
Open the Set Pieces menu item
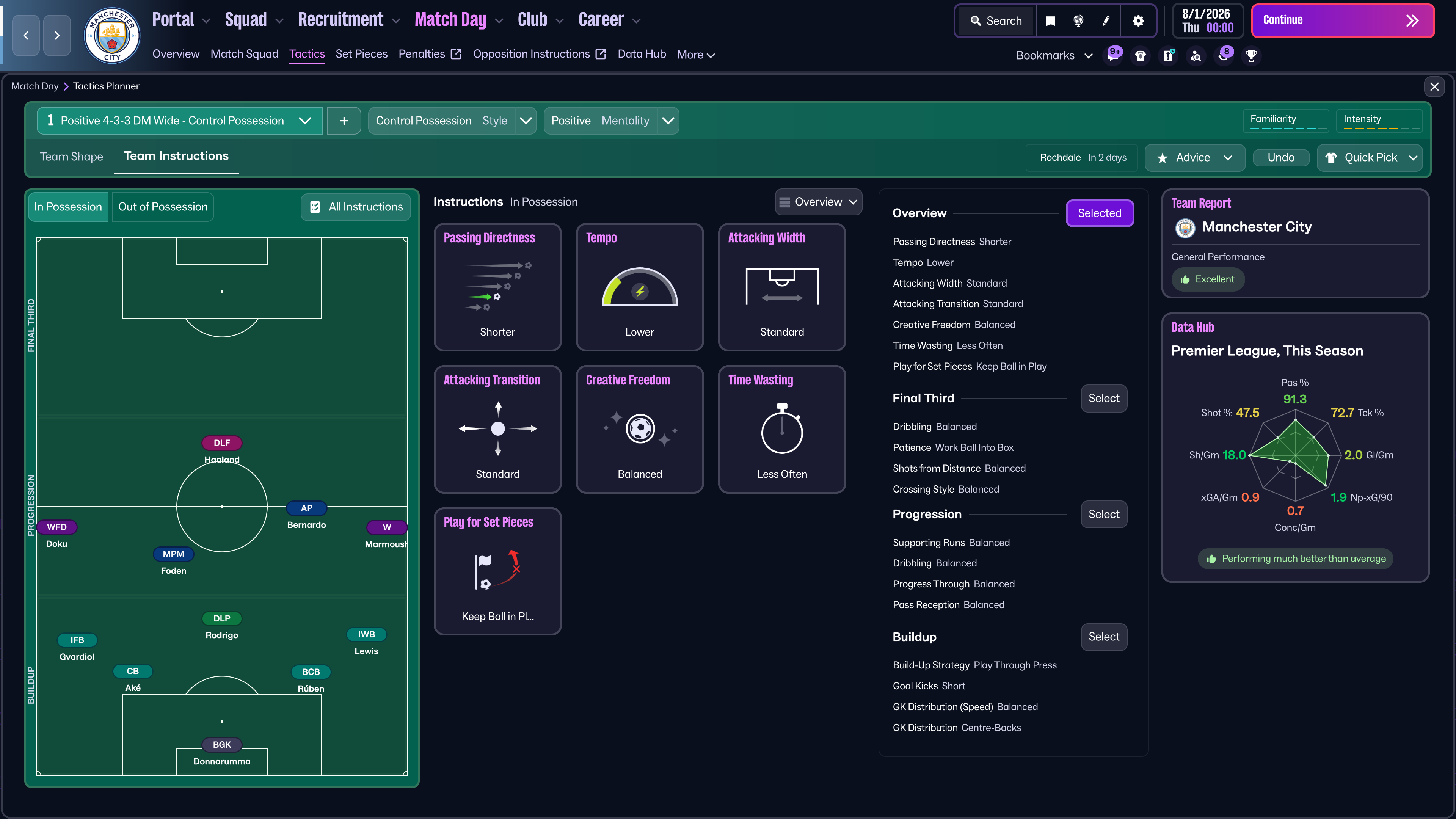point(361,54)
